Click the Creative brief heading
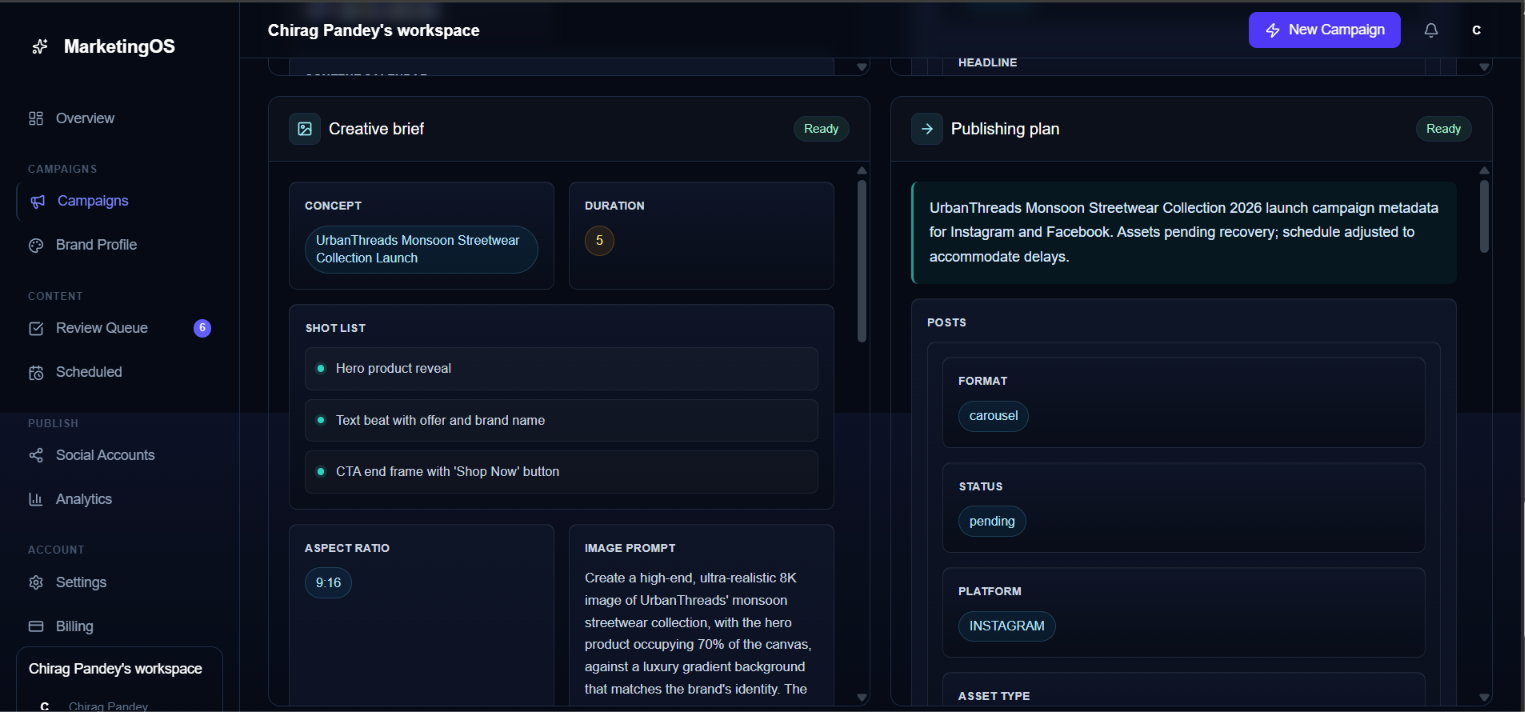This screenshot has width=1525, height=712. point(376,129)
